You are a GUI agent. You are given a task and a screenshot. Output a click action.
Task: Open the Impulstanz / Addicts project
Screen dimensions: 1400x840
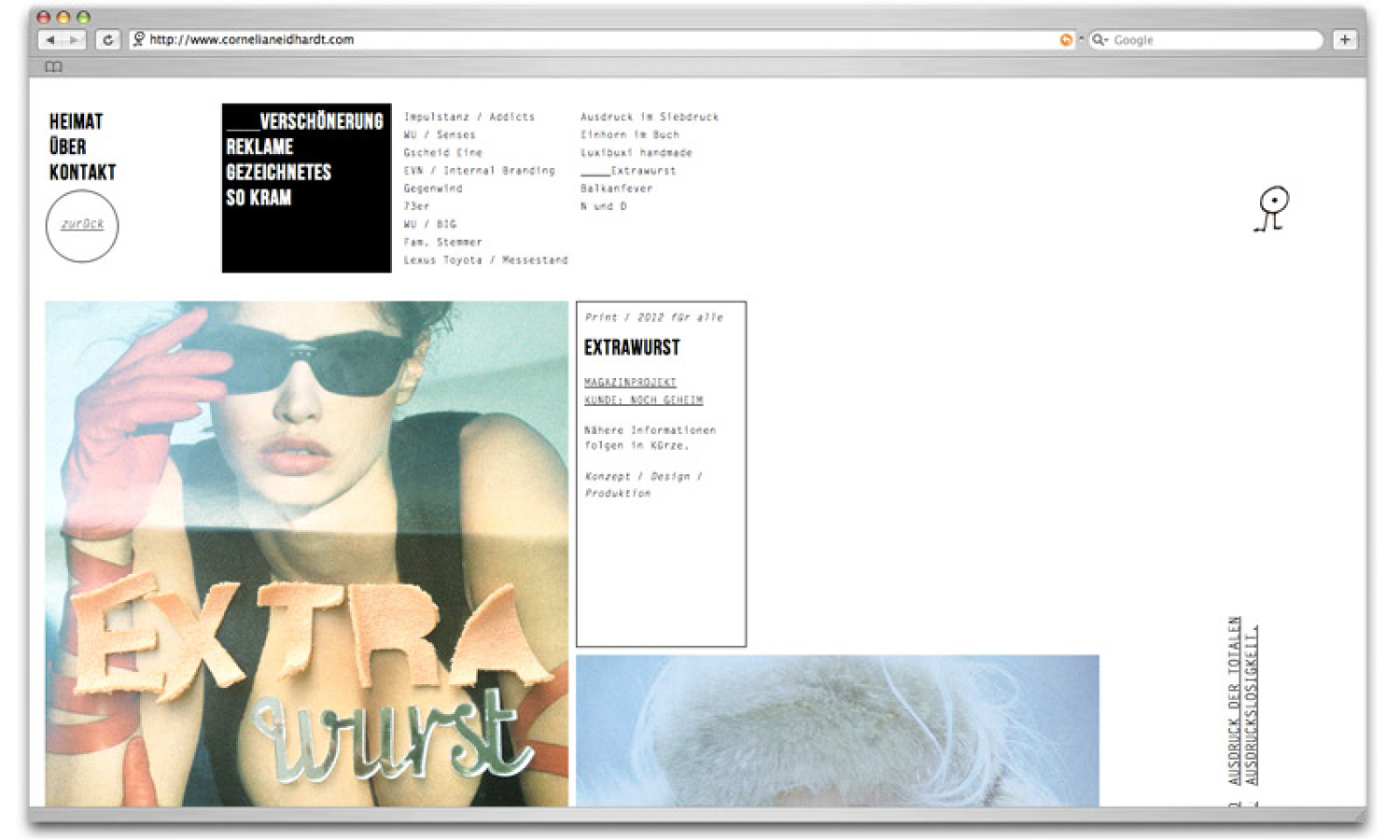pos(469,117)
